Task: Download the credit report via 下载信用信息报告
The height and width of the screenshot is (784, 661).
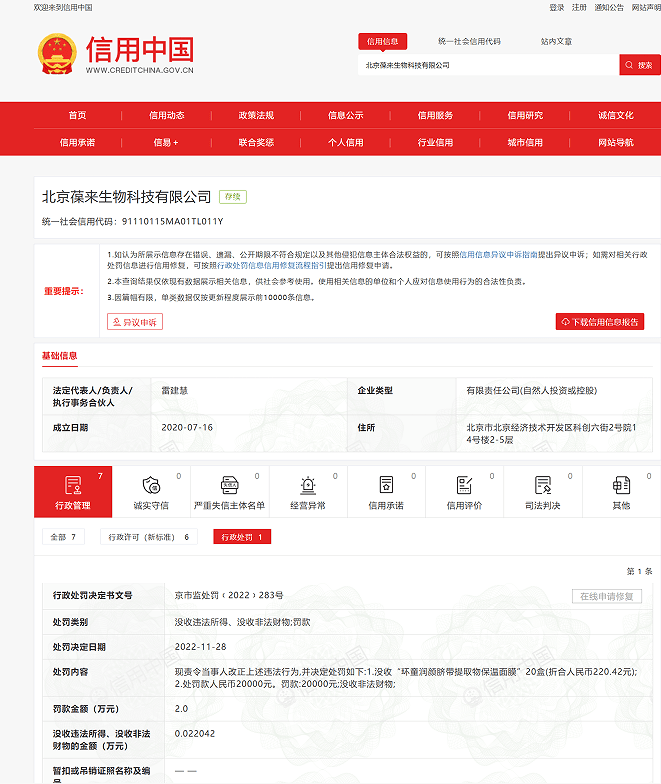Action: (600, 322)
